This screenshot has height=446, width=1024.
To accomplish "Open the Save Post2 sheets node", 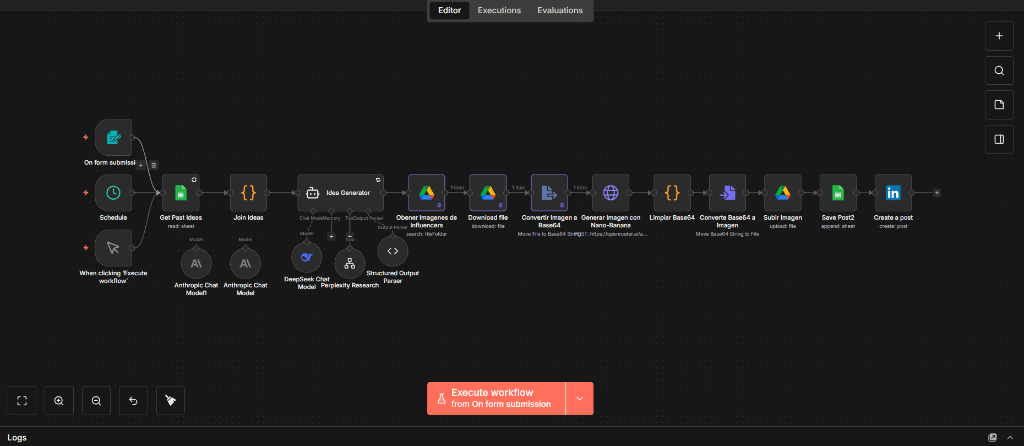I will 838,193.
